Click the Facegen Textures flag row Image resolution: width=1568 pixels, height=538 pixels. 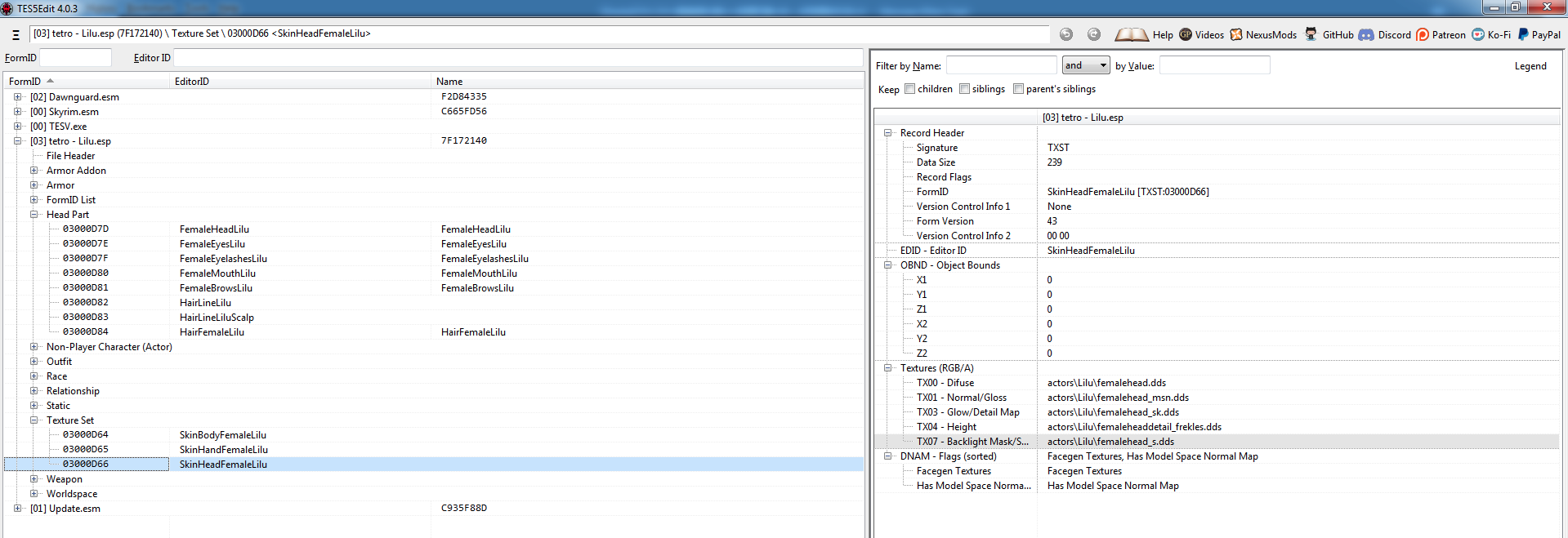pos(1217,471)
